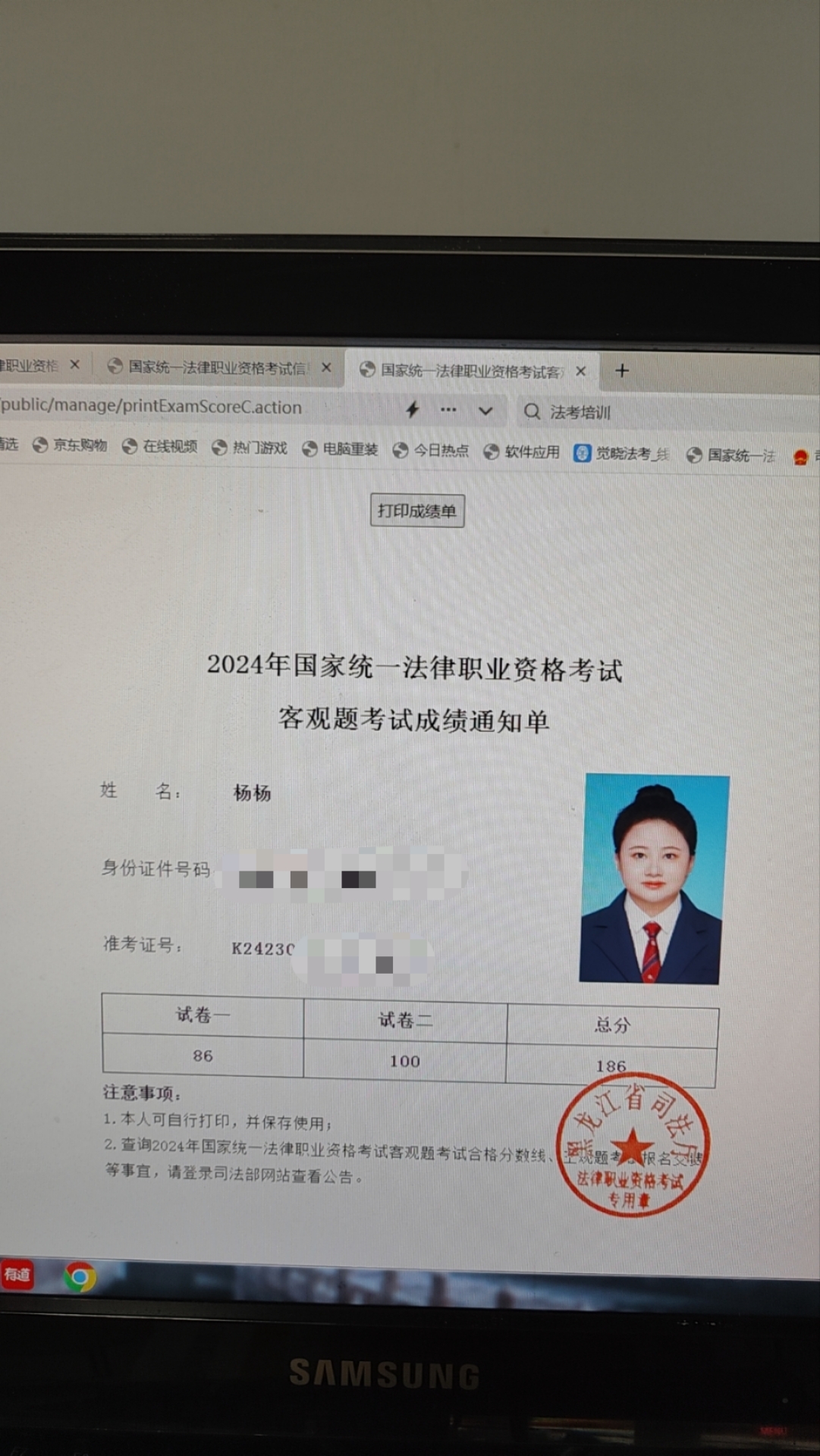Open the 京东购物 bookmark
Screen dimensions: 820x1456
click(x=70, y=445)
